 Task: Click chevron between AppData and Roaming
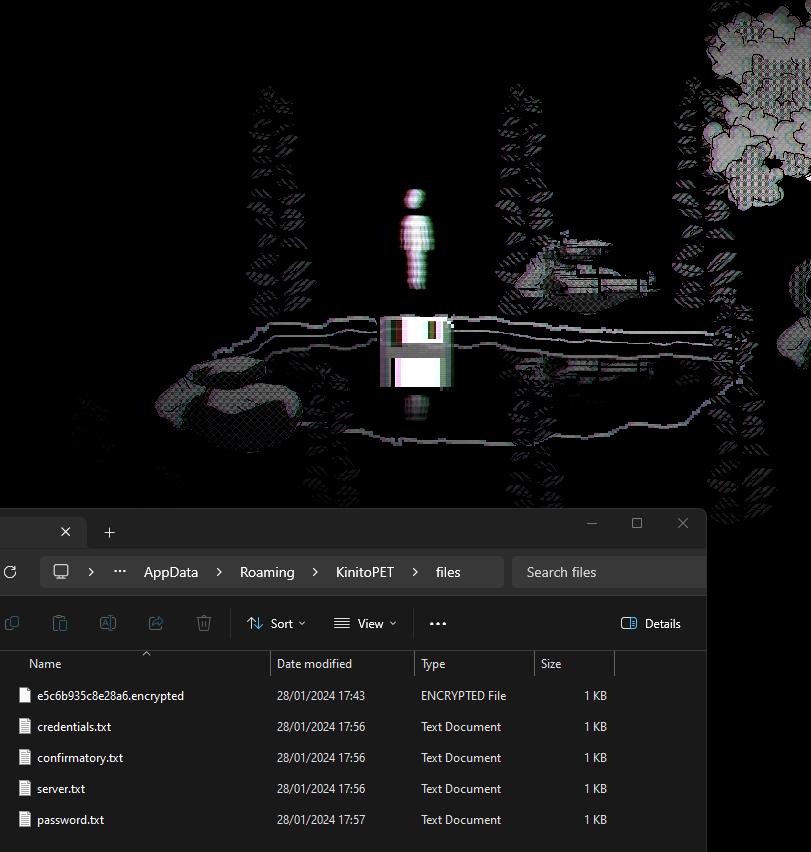click(x=219, y=572)
